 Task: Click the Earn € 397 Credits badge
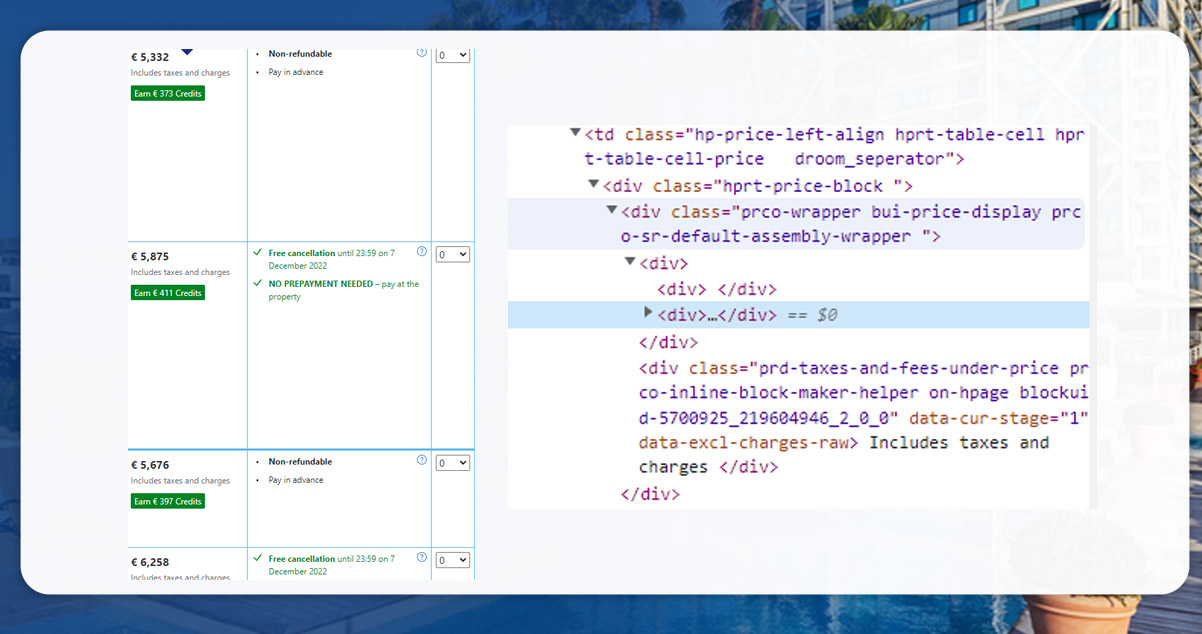pyautogui.click(x=168, y=501)
